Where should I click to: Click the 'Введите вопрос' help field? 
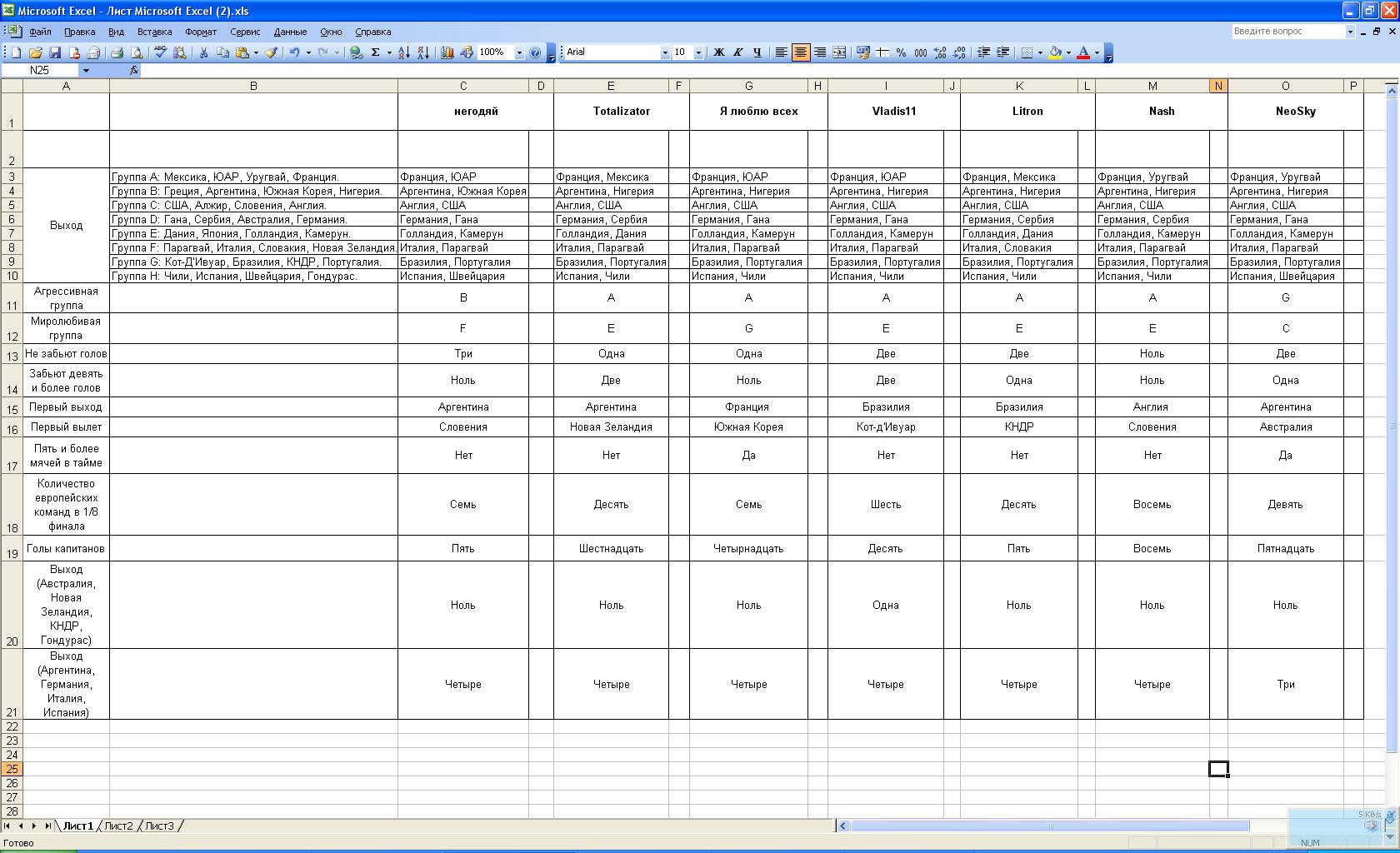pyautogui.click(x=1287, y=32)
